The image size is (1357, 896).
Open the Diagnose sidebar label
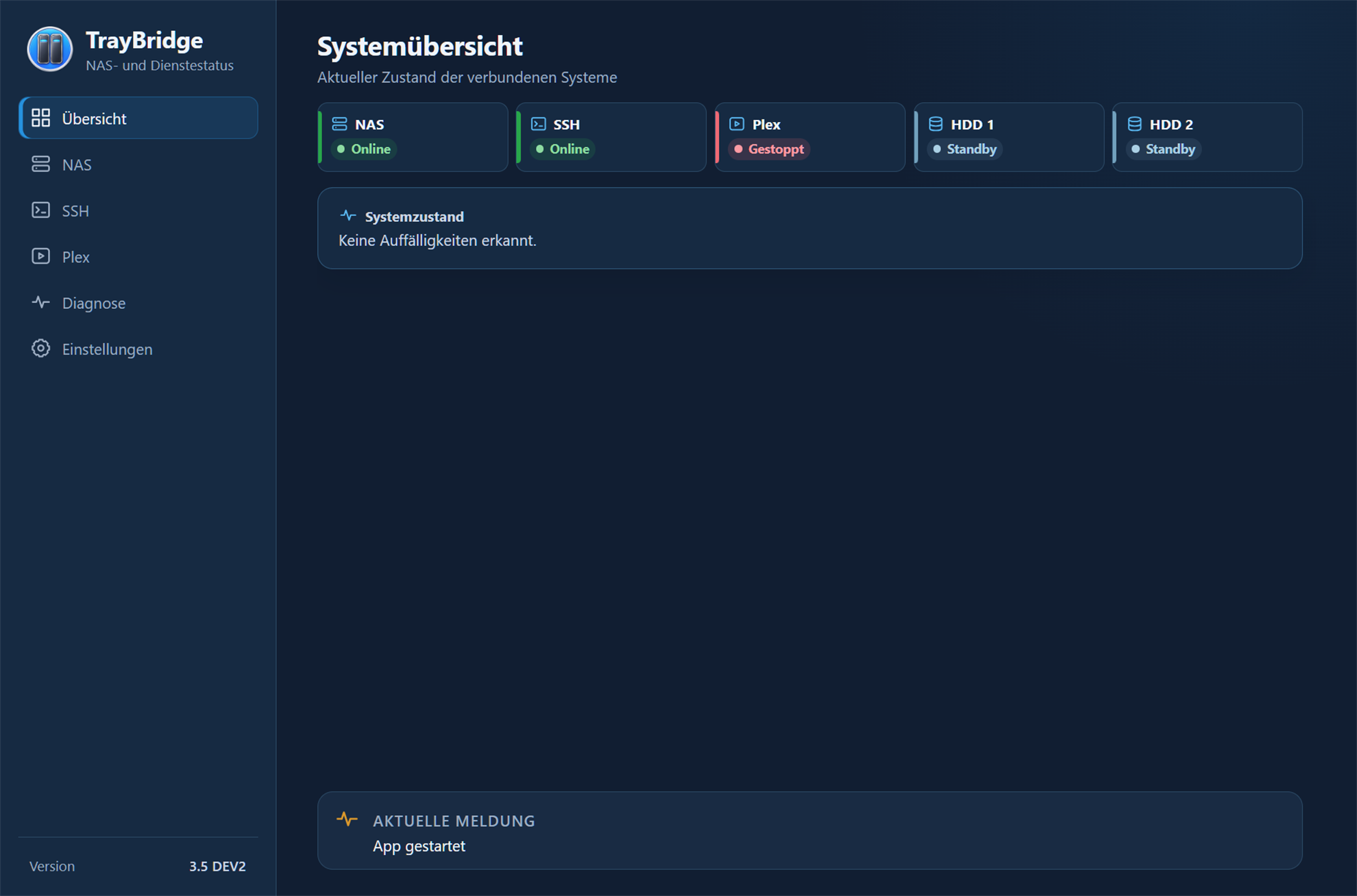pos(94,303)
